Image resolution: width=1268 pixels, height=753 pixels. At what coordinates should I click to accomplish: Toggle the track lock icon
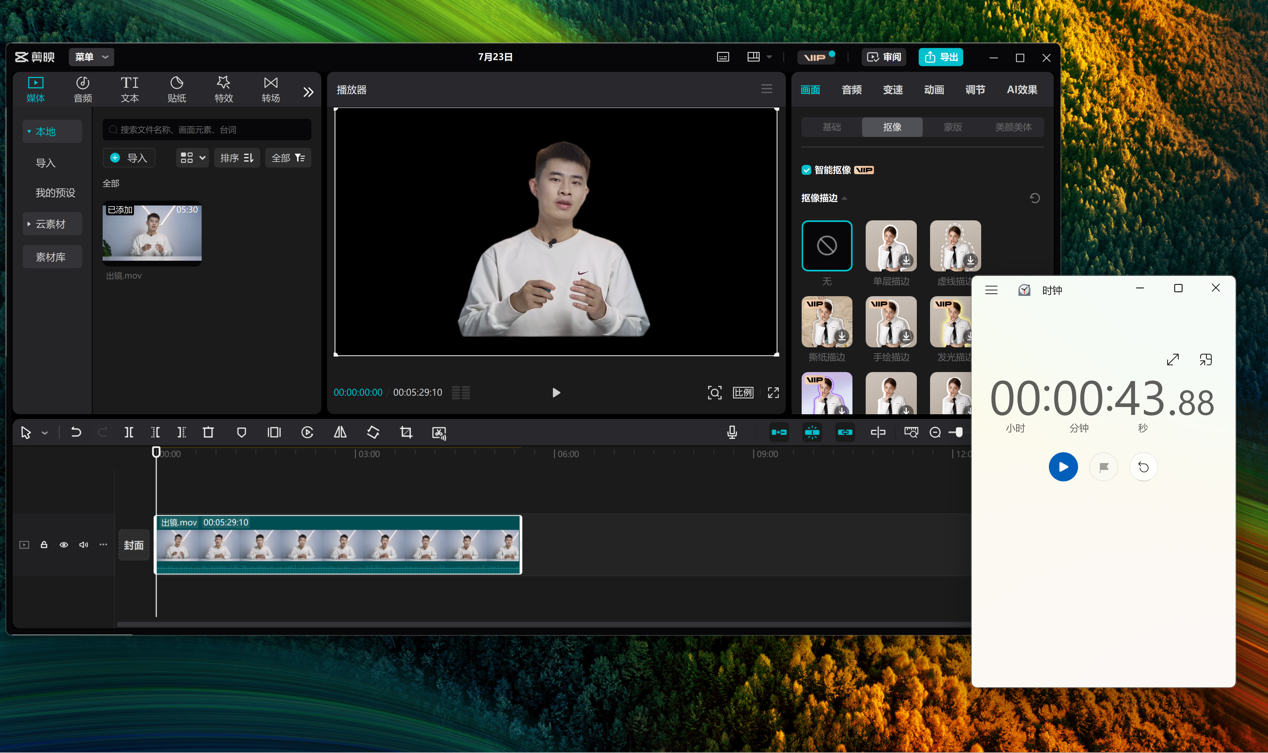44,545
